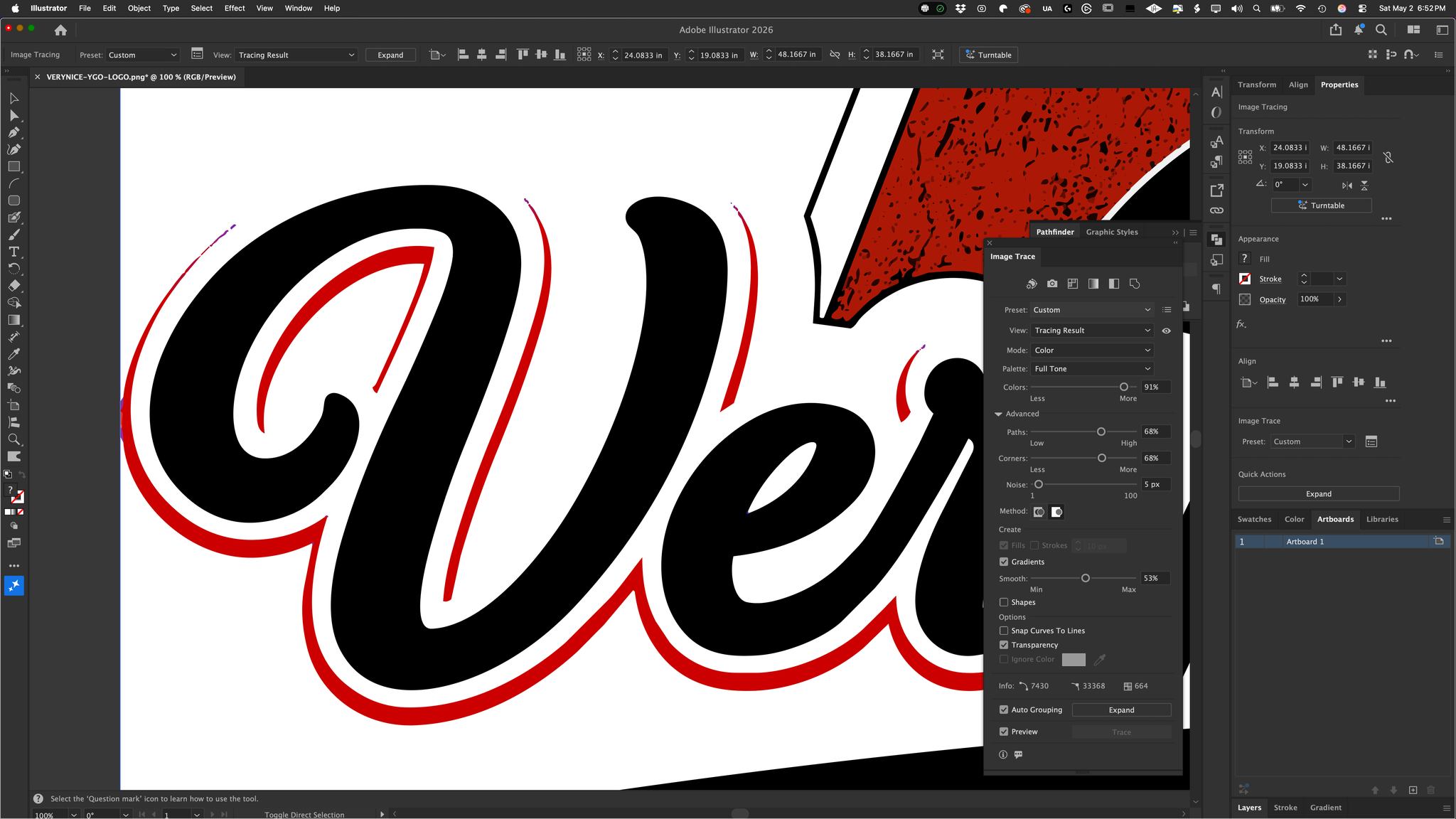
Task: Open the Mode dropdown set to Color
Action: click(1092, 350)
